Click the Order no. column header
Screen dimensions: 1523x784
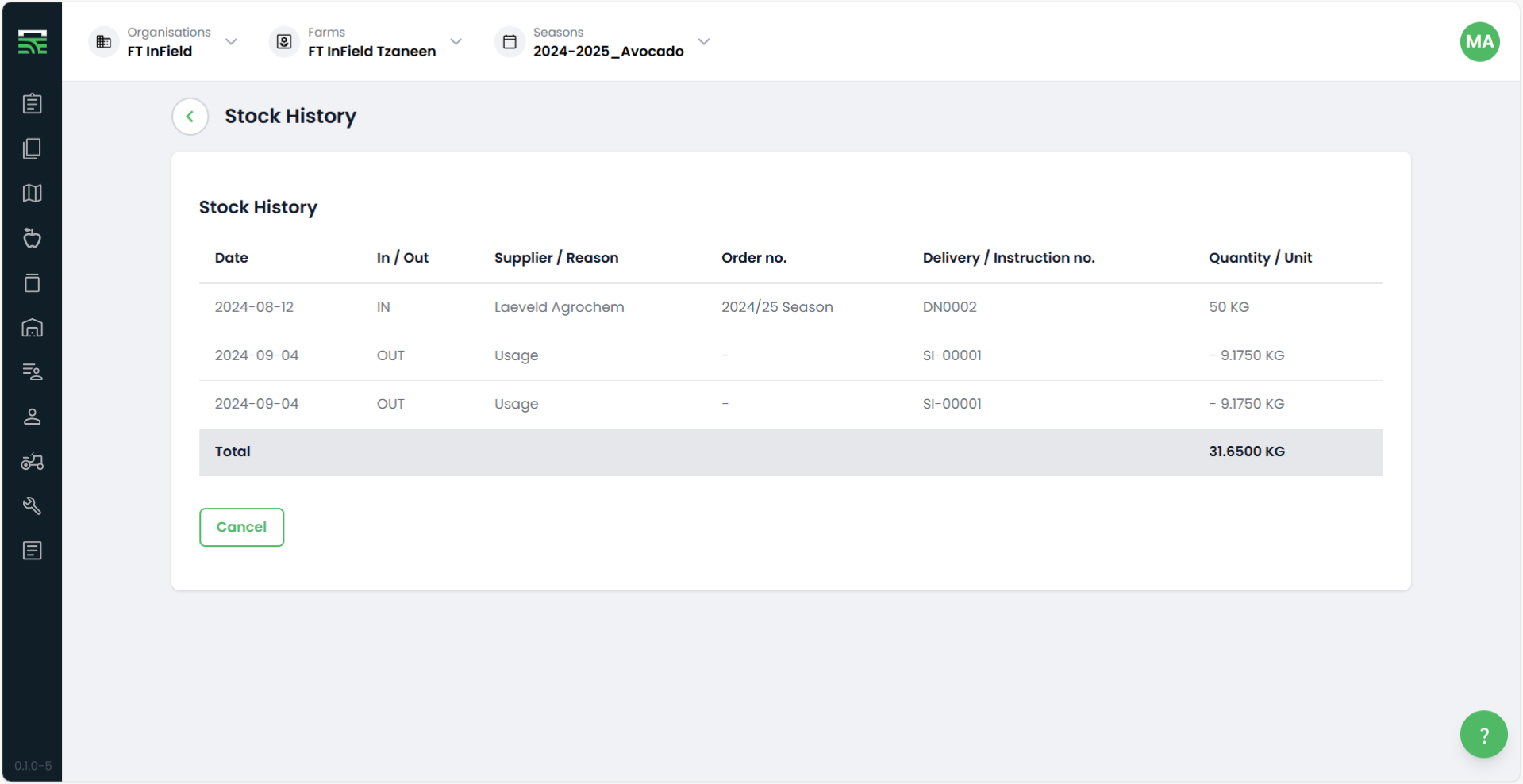754,258
